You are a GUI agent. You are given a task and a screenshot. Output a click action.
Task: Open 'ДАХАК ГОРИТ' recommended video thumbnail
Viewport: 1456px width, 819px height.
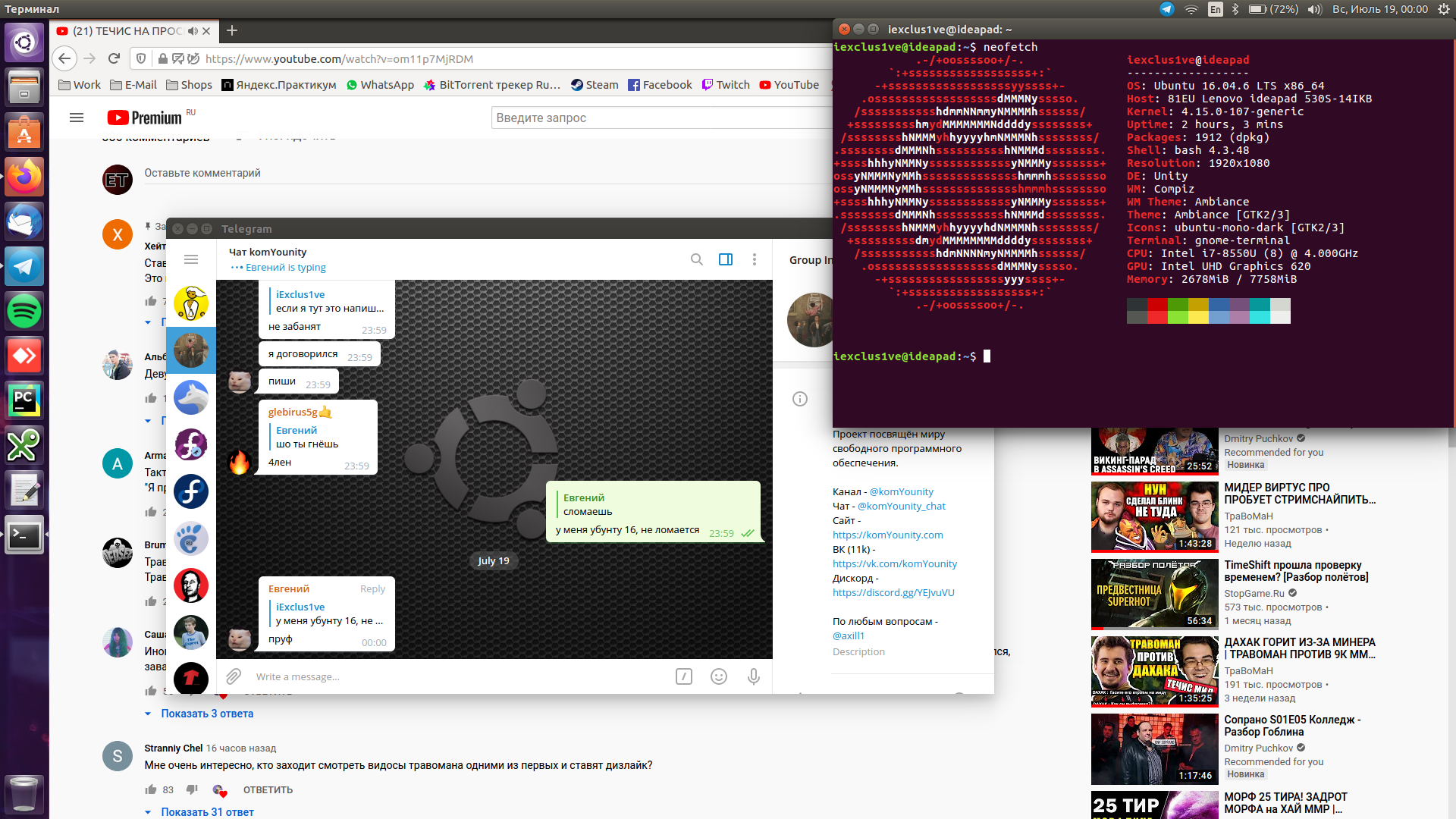(1155, 672)
